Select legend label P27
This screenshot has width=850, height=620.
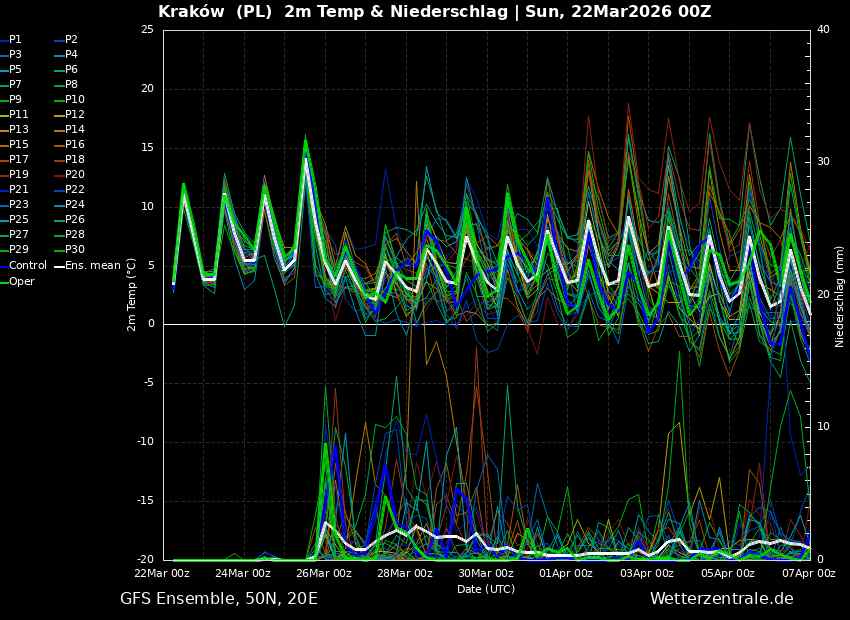point(14,234)
